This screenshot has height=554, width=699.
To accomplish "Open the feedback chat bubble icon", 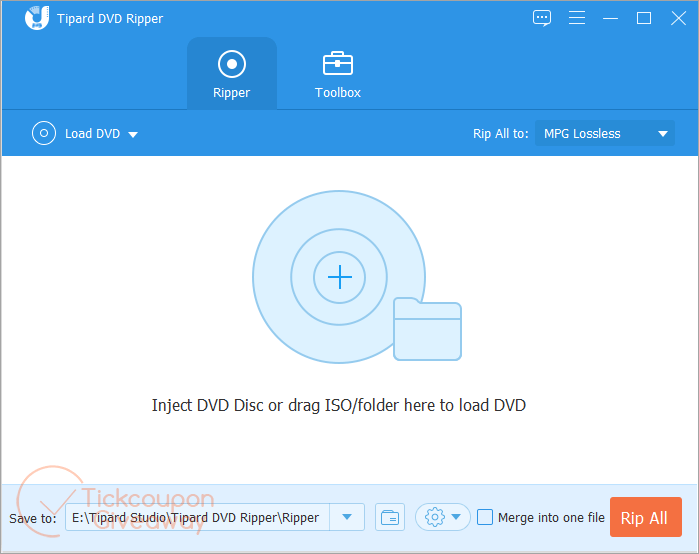I will [542, 18].
